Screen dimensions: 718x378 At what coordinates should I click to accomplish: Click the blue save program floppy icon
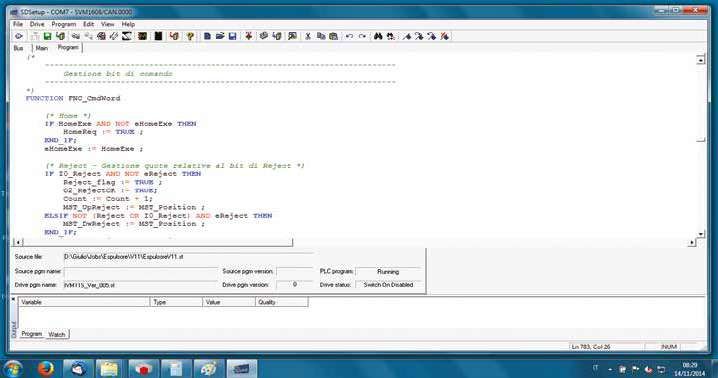[233, 36]
